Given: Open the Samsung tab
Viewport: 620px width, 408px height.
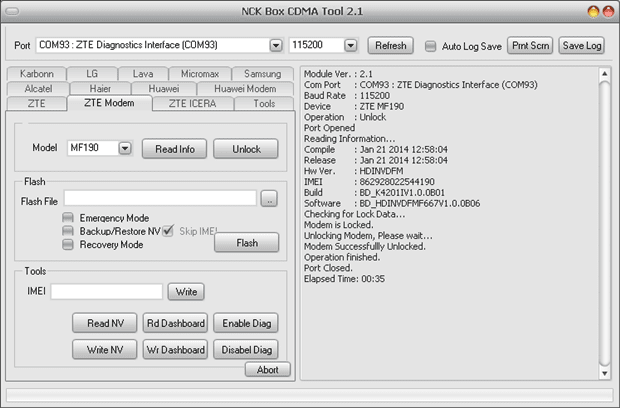Looking at the screenshot, I should [x=263, y=74].
